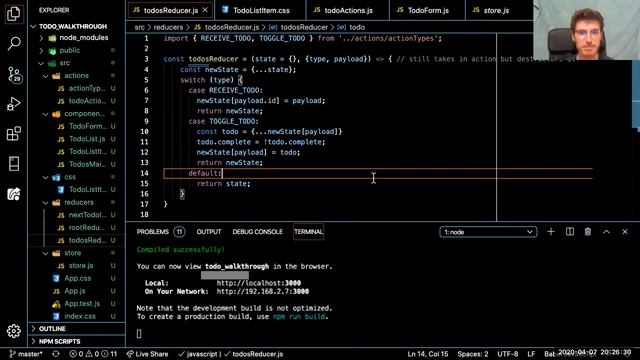Screen dimensions: 640x360
Task: Click 192.168.2.7:3000 network link in terminal
Action: [x=262, y=292]
